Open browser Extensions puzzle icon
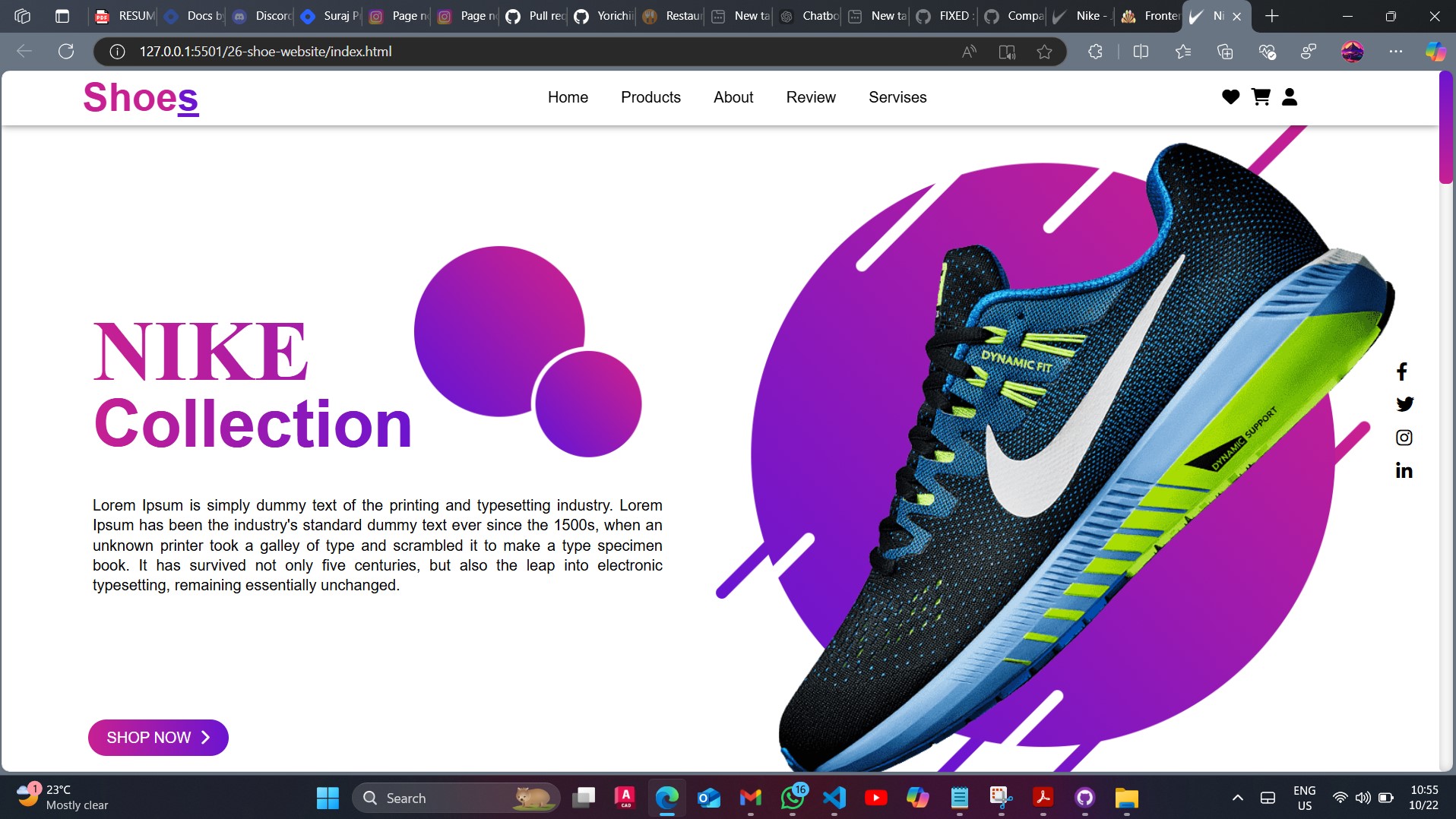The height and width of the screenshot is (819, 1456). (x=1095, y=52)
